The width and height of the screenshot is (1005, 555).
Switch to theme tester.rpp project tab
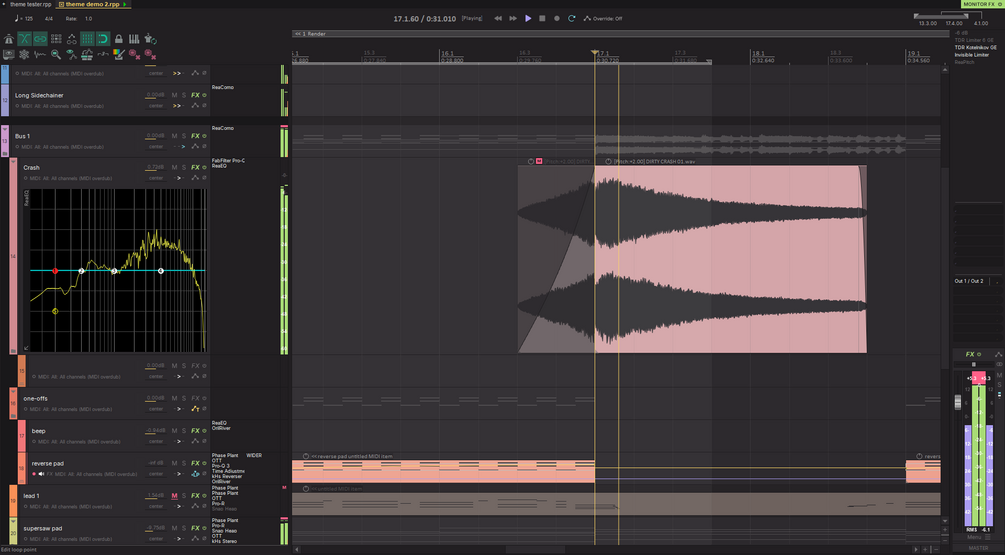30,4
